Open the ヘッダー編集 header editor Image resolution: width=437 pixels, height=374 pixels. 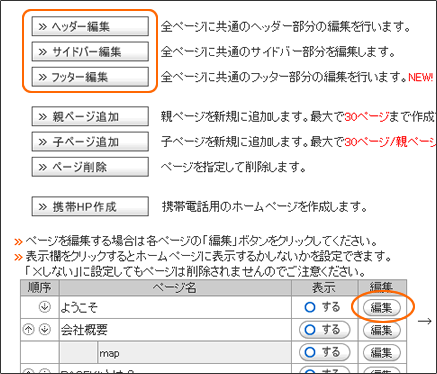point(90,26)
